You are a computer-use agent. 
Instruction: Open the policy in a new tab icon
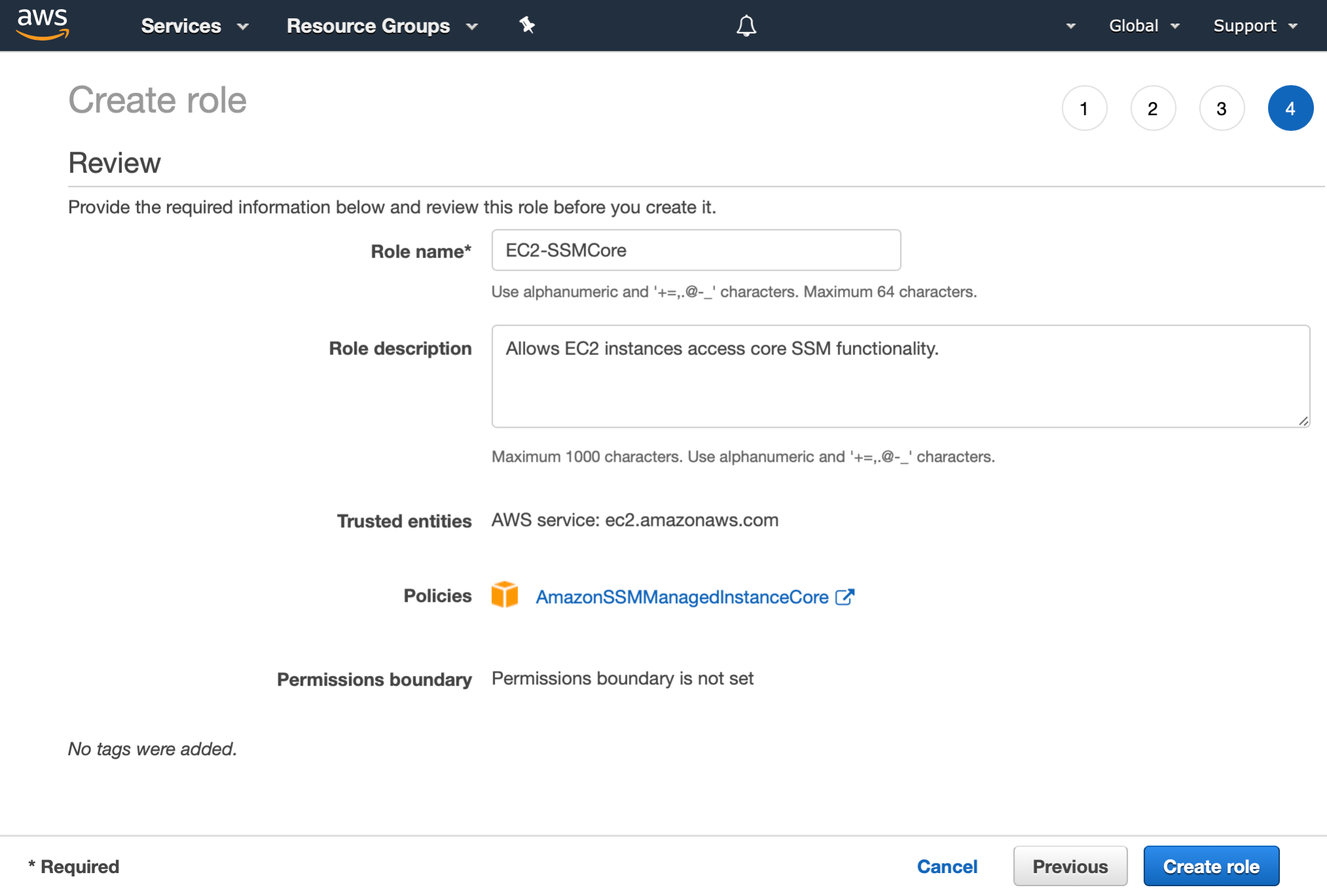pos(846,596)
